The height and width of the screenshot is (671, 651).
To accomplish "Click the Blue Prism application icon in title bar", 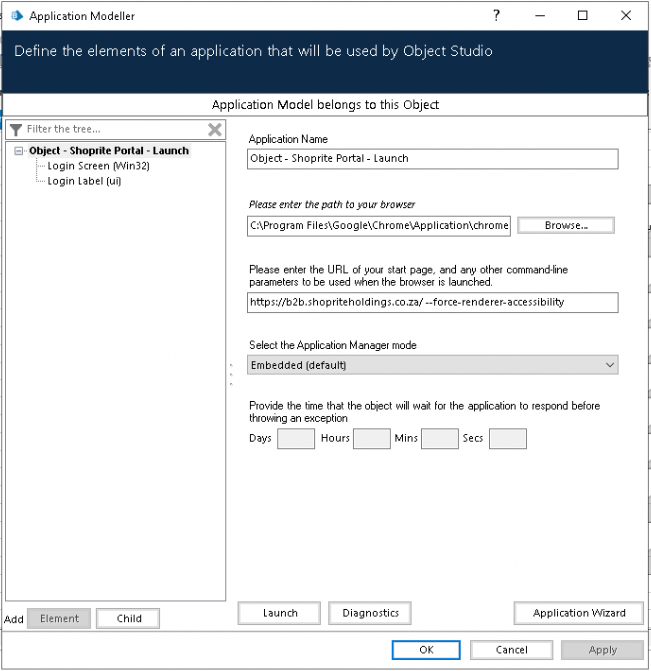I will click(17, 16).
